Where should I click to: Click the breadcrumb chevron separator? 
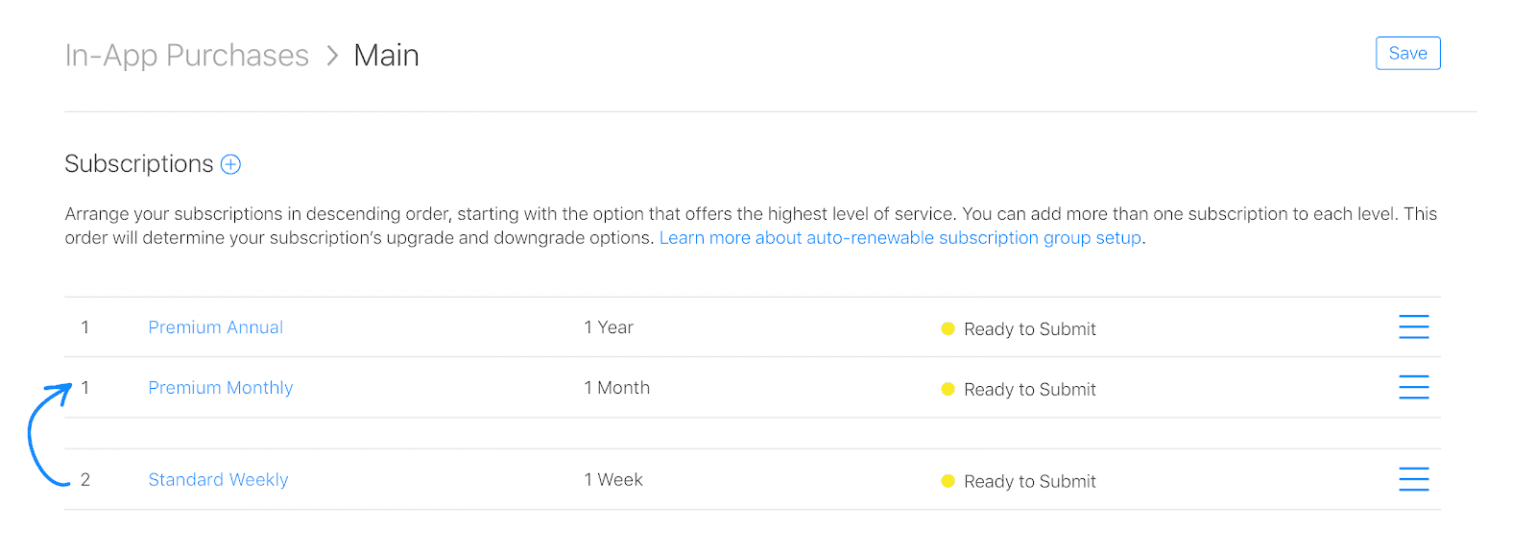[332, 56]
